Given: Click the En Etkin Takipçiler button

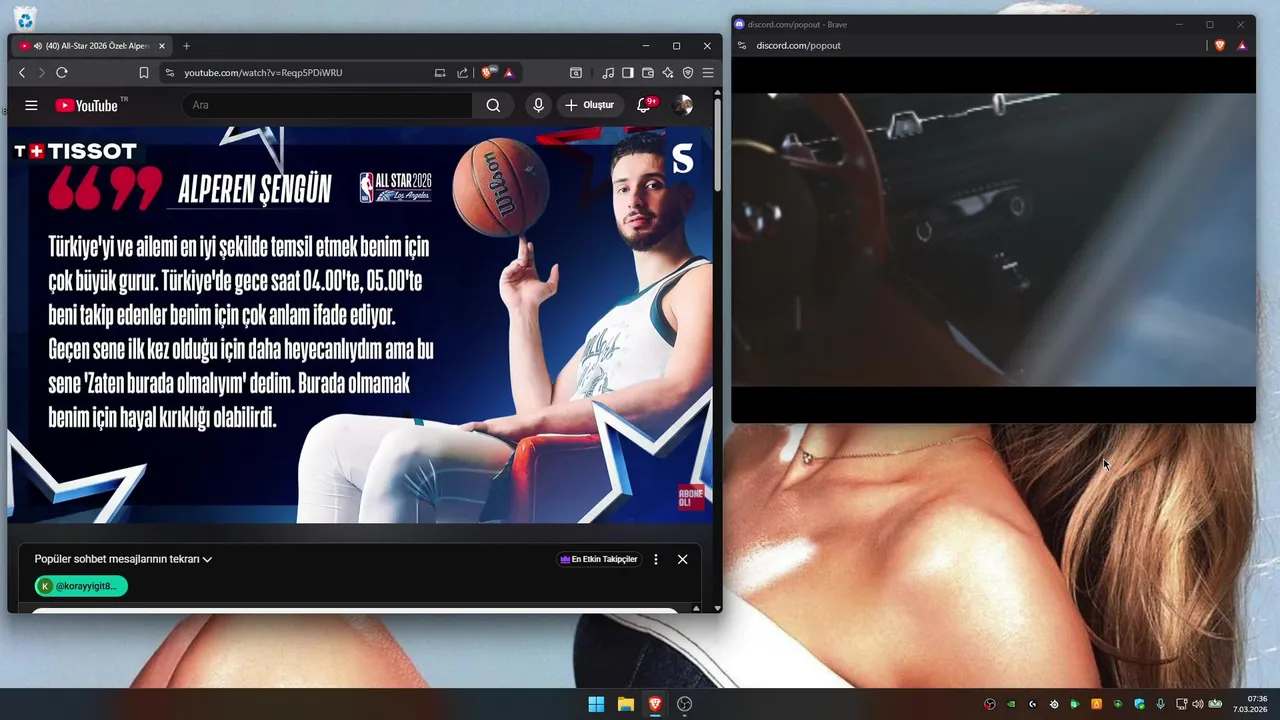Looking at the screenshot, I should pyautogui.click(x=599, y=559).
